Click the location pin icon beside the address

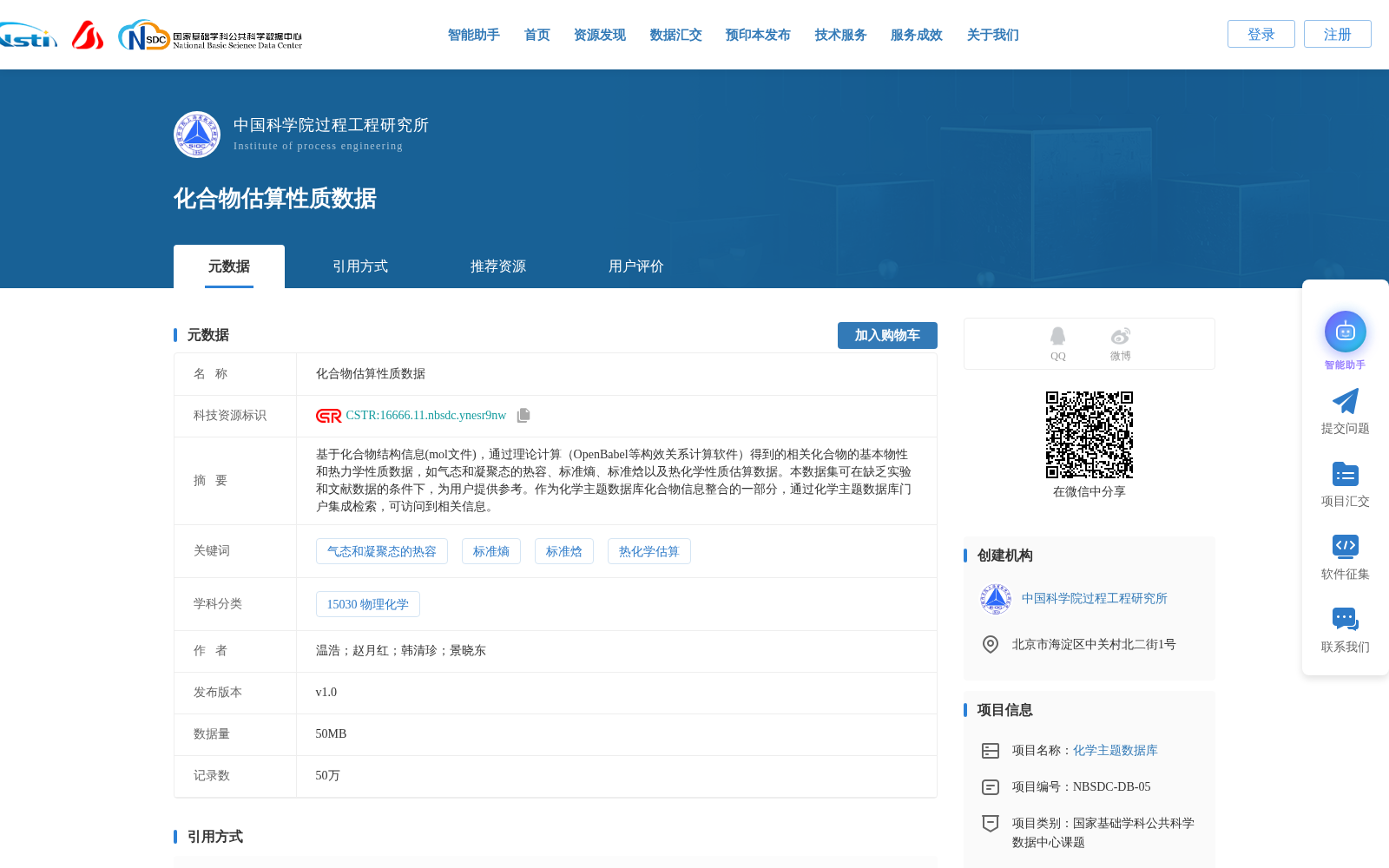coord(990,644)
